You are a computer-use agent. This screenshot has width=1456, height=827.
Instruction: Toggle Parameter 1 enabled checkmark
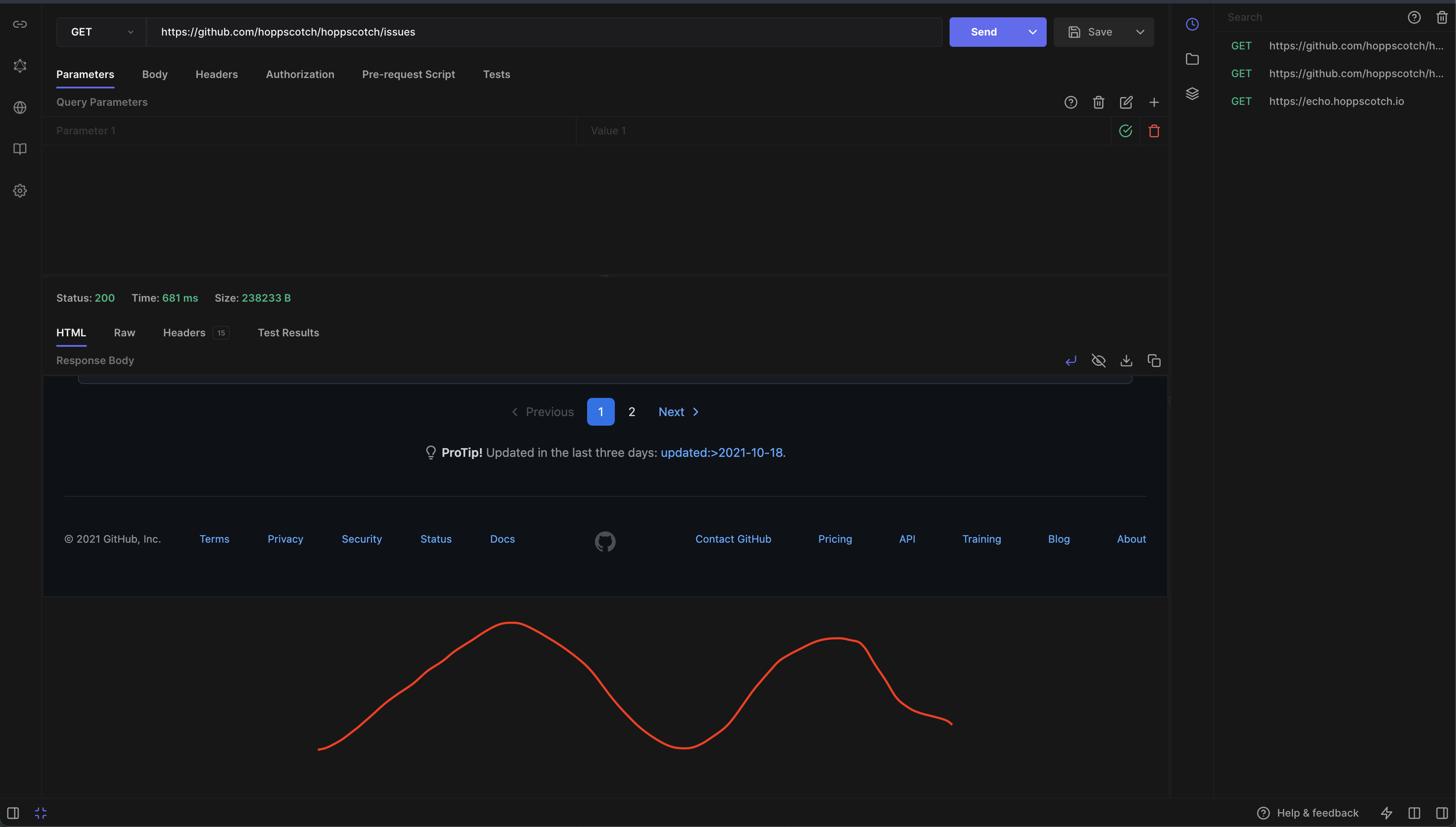pos(1125,131)
